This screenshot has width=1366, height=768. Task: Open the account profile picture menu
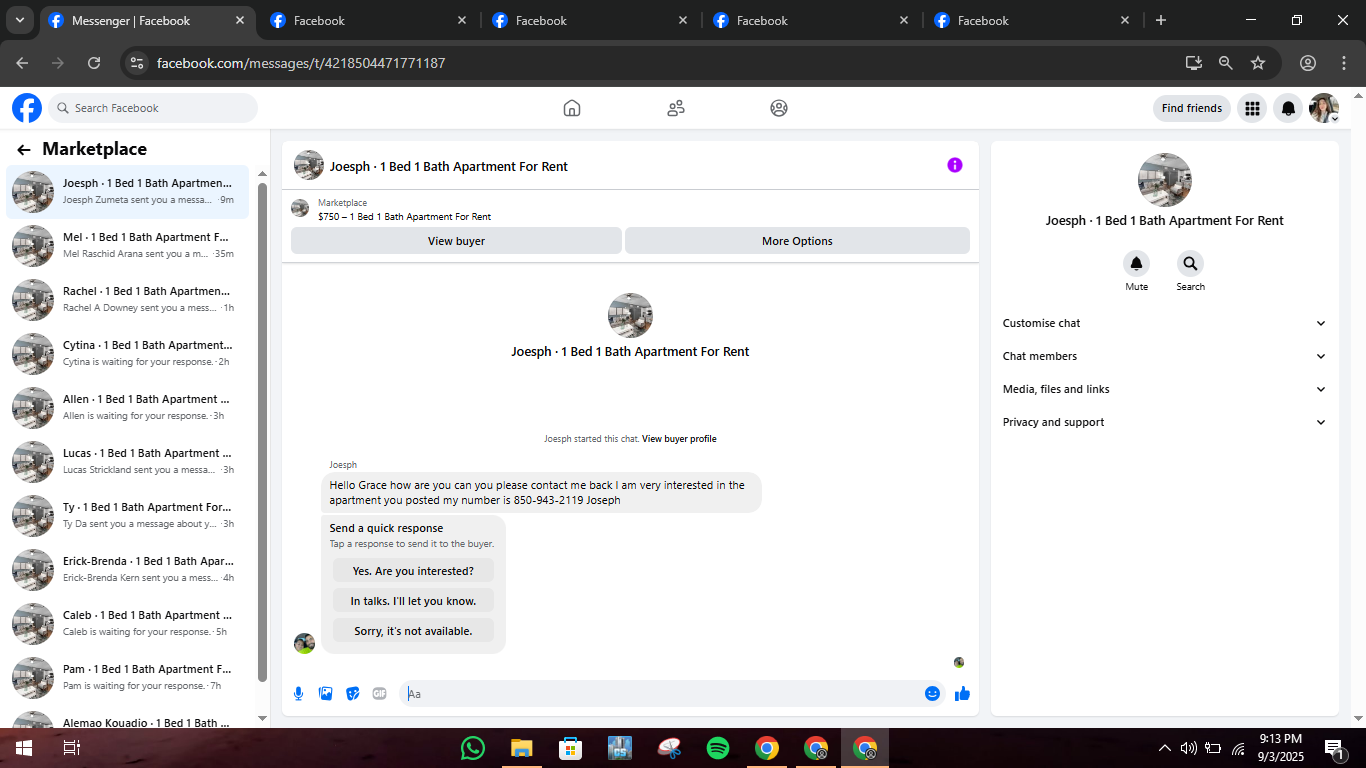[x=1324, y=108]
